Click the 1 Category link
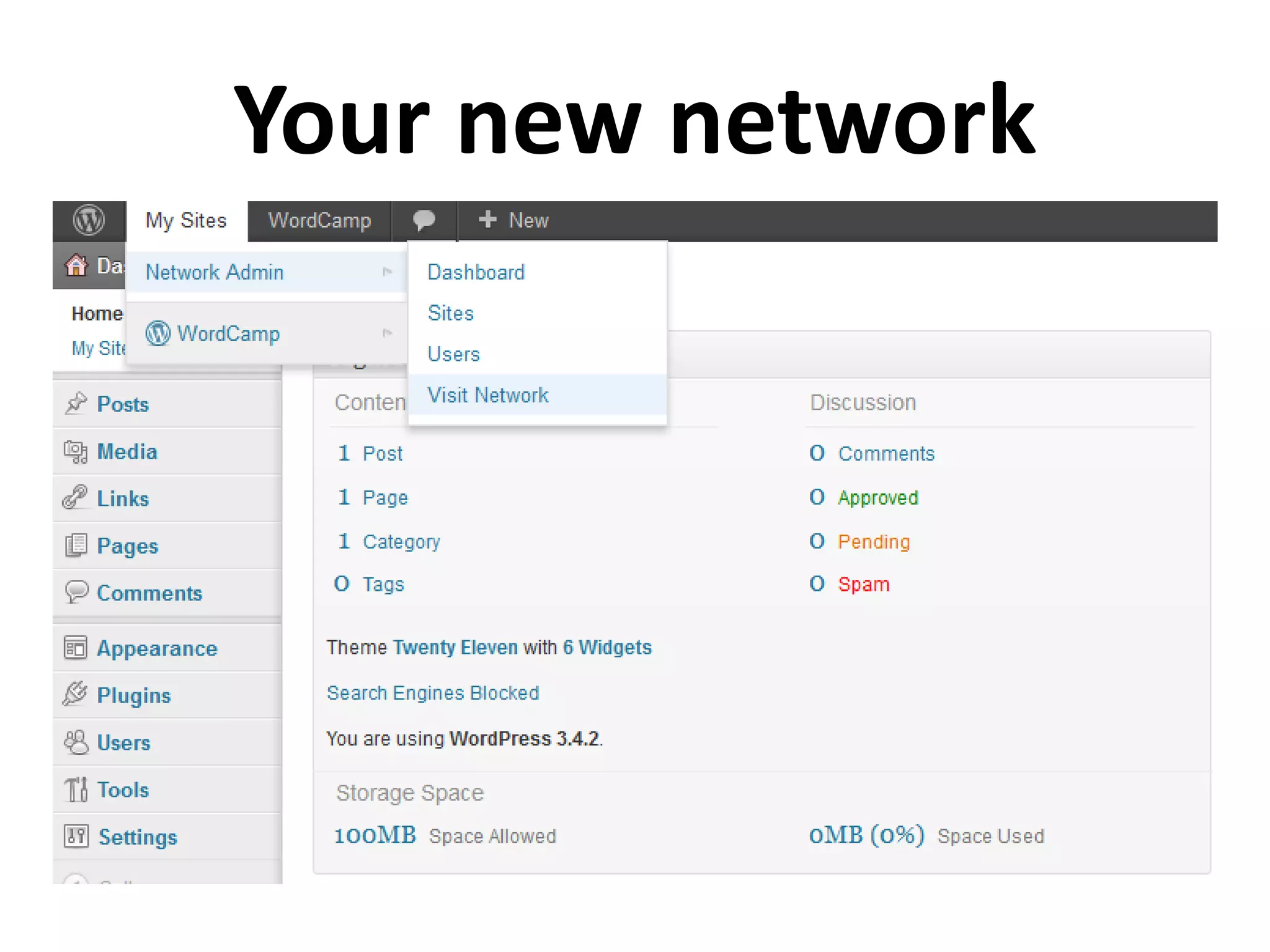Screen dimensions: 1270x952 tap(389, 542)
